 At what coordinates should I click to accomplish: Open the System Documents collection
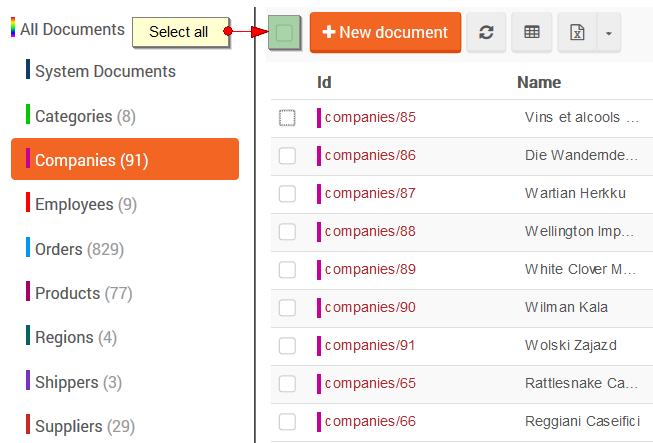(x=101, y=71)
